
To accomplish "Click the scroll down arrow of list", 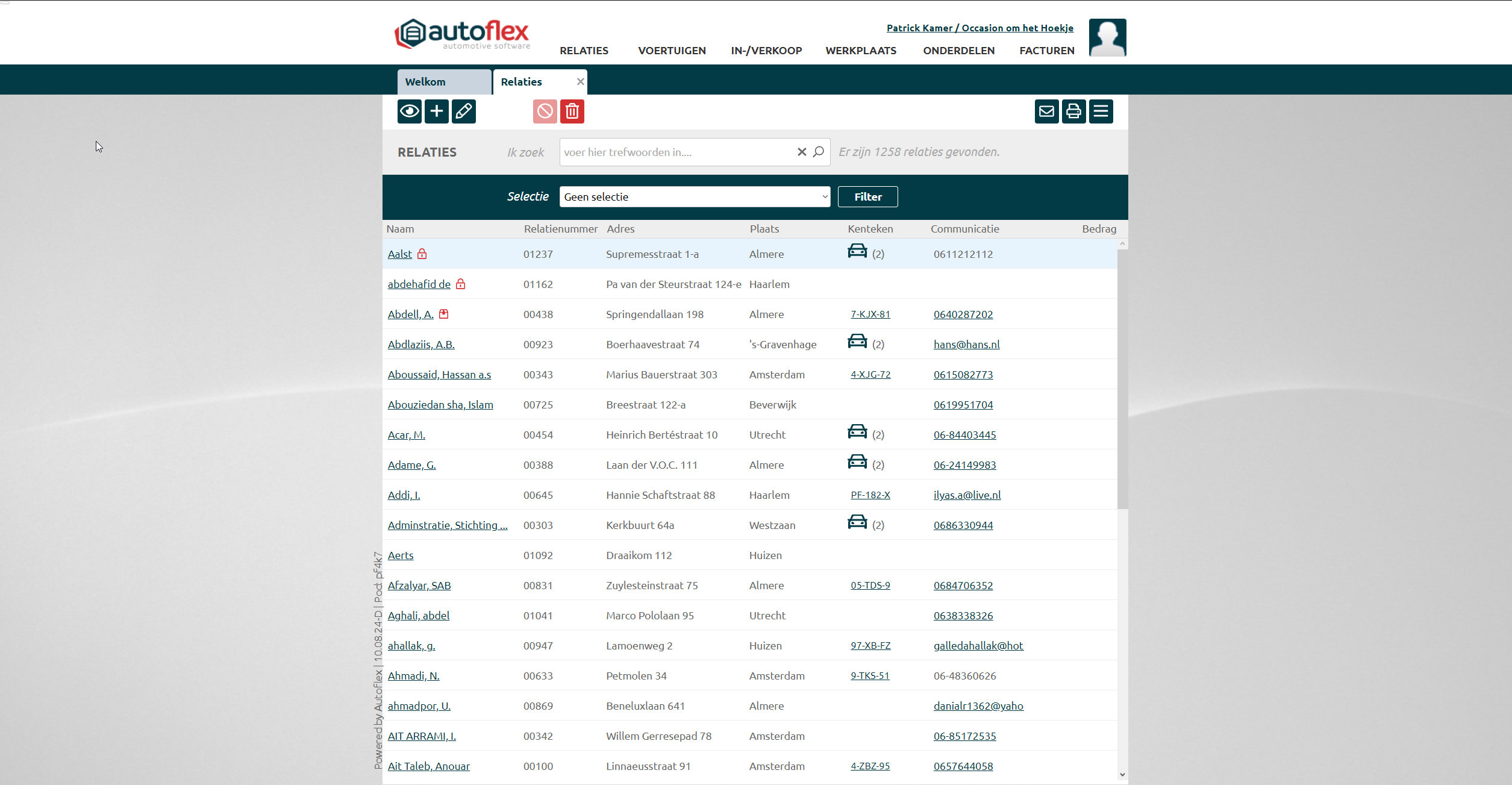I will (1122, 775).
